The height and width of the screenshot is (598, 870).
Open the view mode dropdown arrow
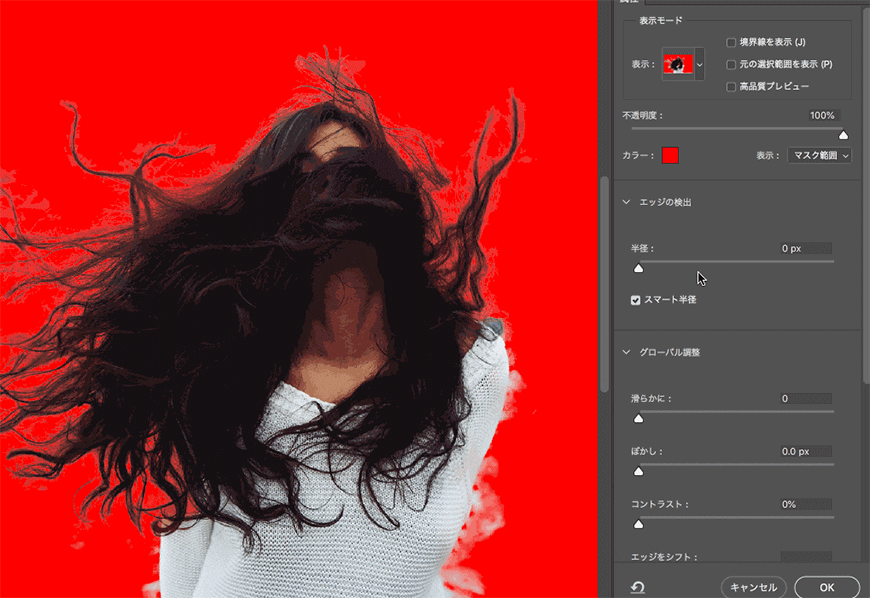click(x=699, y=64)
